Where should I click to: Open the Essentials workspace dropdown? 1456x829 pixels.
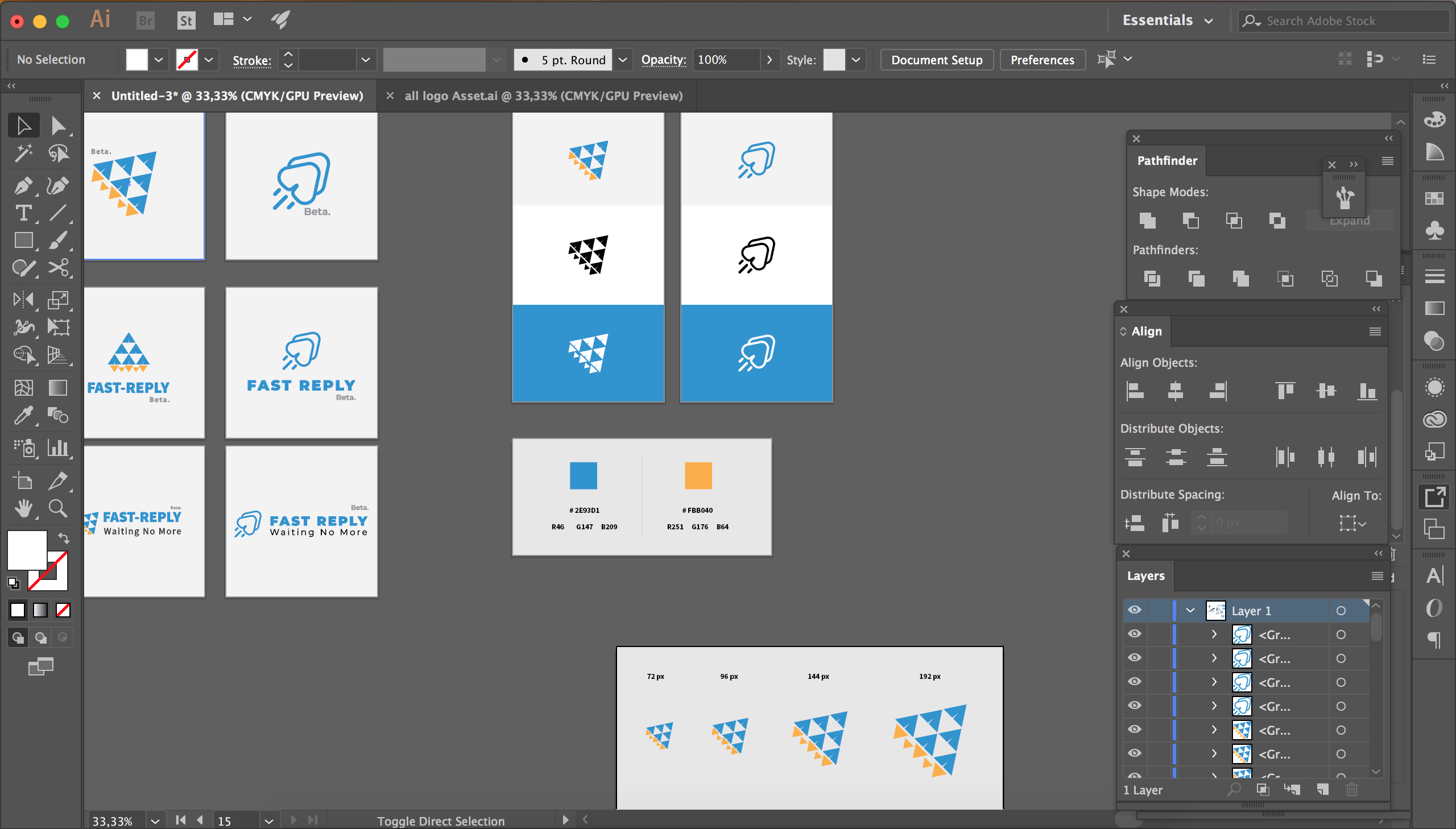1167,20
